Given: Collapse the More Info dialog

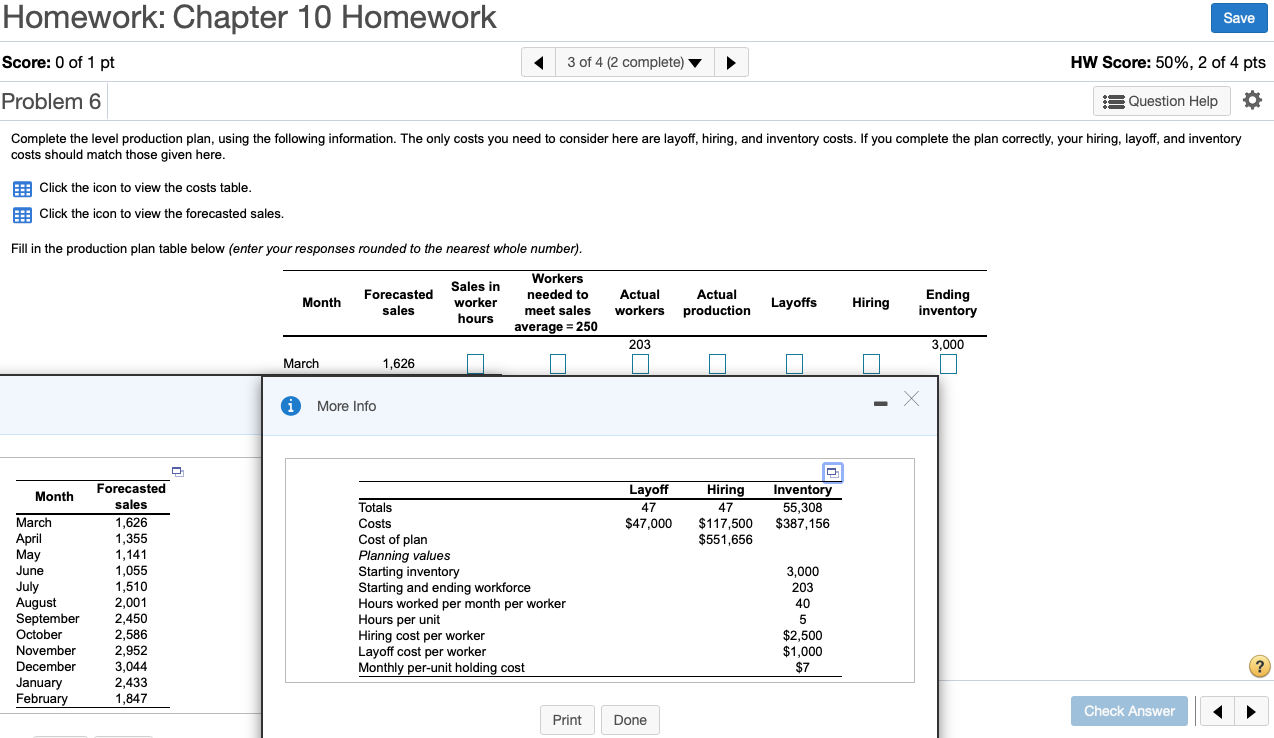Looking at the screenshot, I should pos(879,403).
